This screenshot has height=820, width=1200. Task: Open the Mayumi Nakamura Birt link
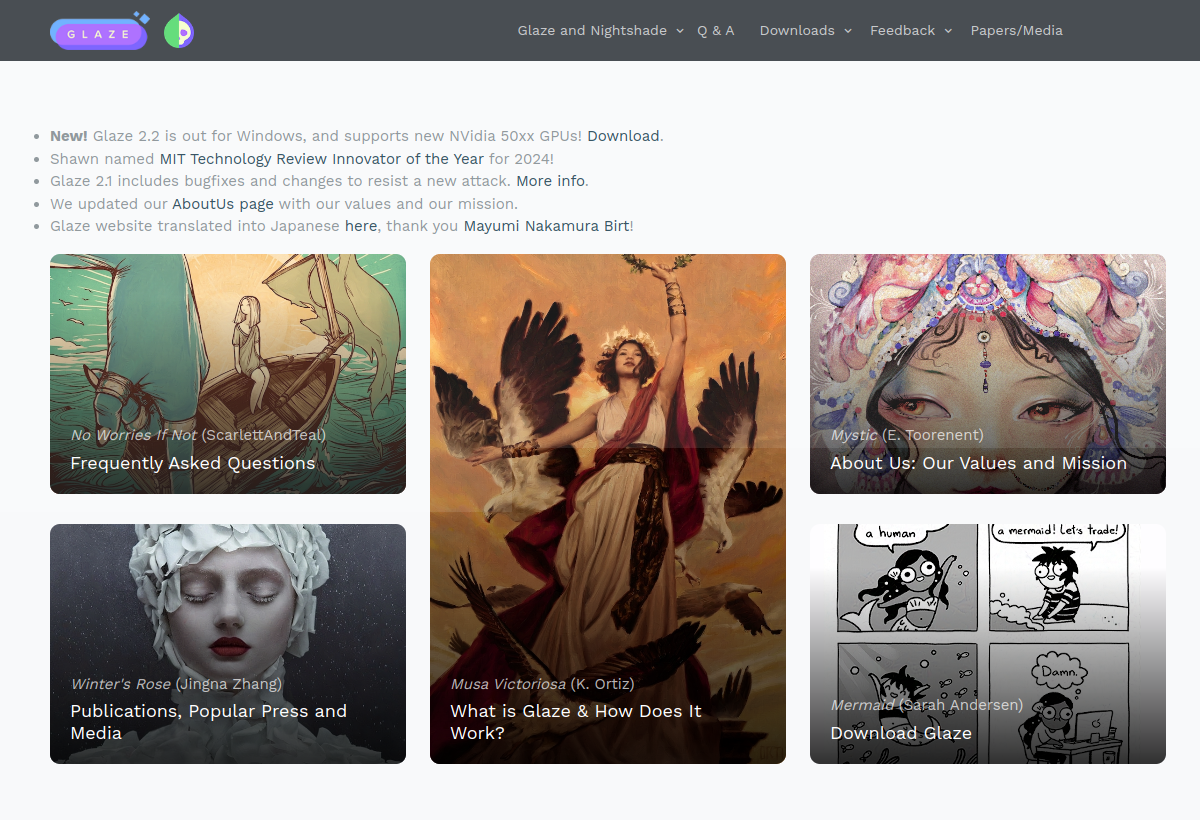547,226
